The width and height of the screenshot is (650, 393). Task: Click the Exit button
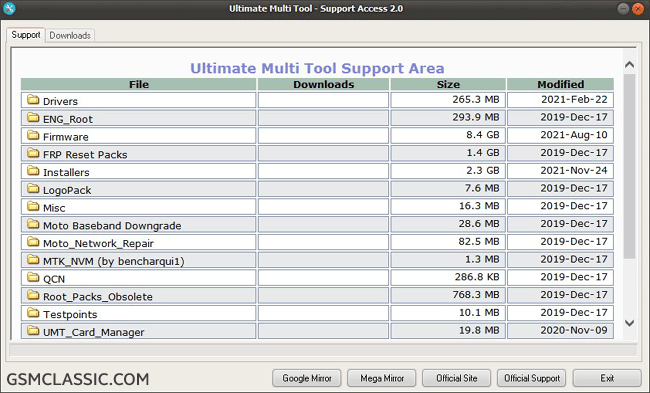607,378
